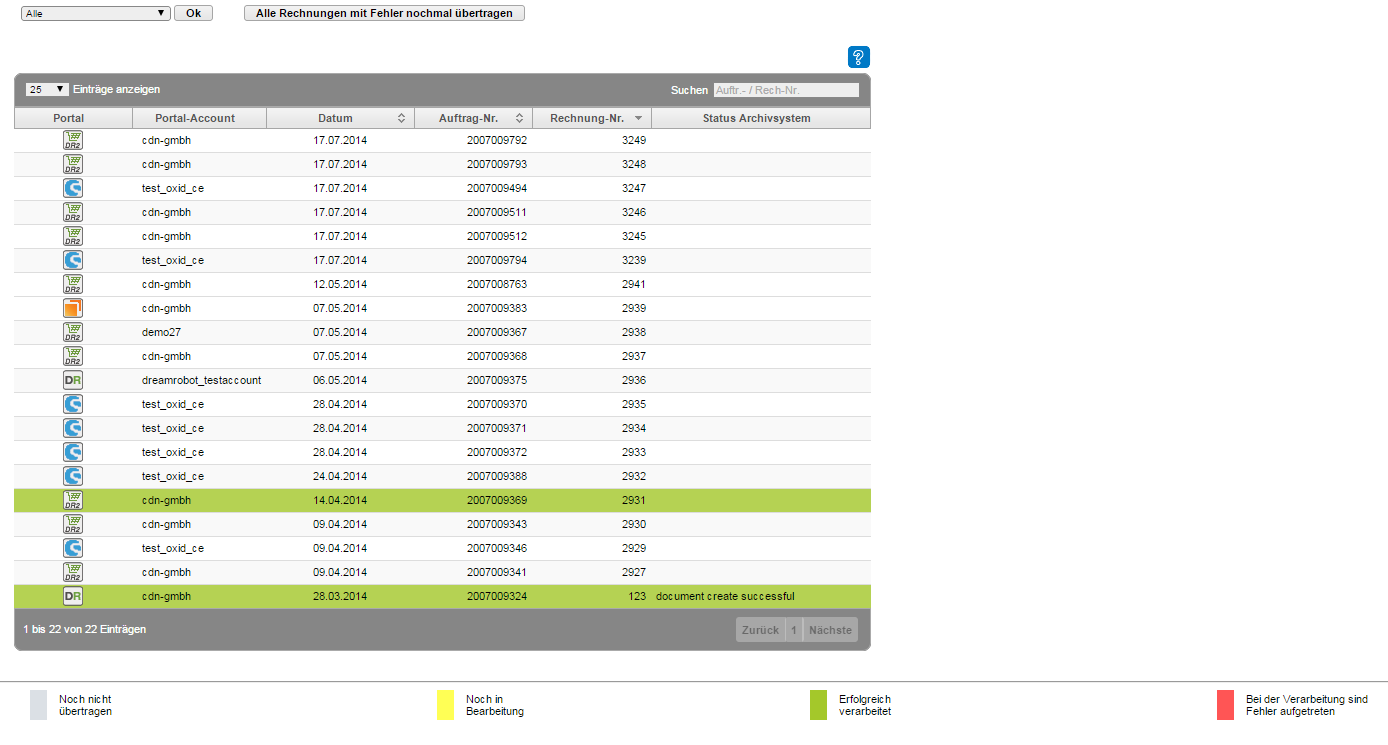The width and height of the screenshot is (1388, 745).
Task: Click the portal icon in the demo27 row
Action: click(73, 332)
